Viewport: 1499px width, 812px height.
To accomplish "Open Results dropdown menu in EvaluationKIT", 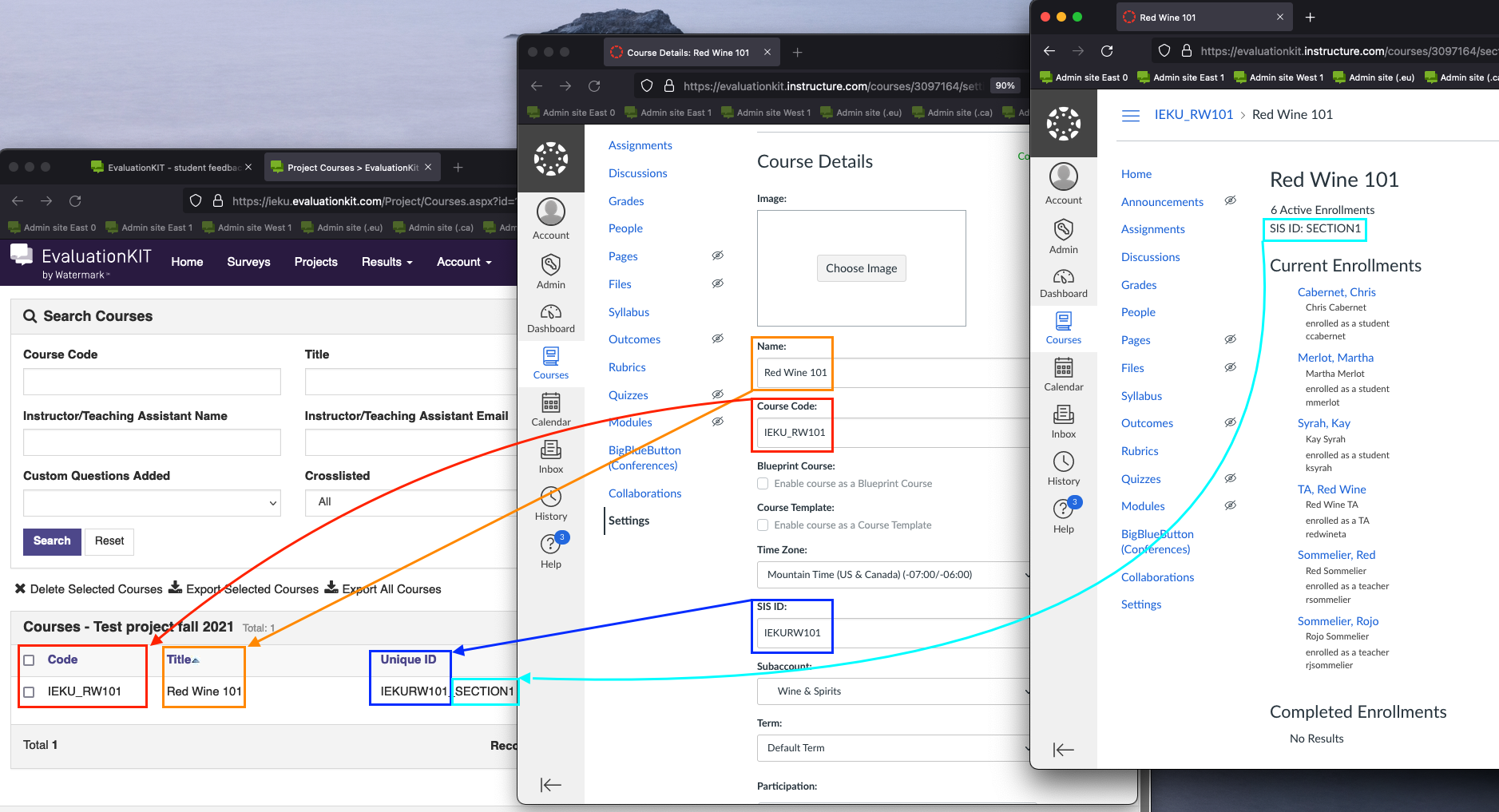I will 387,262.
